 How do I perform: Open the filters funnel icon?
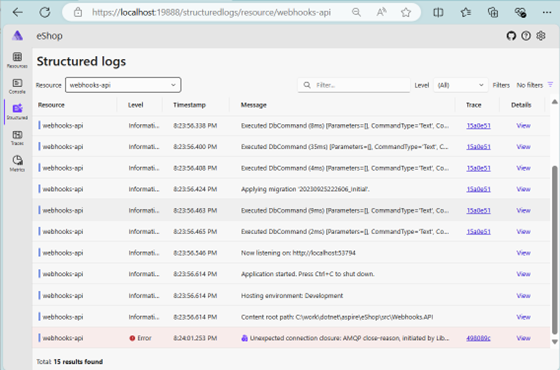550,85
